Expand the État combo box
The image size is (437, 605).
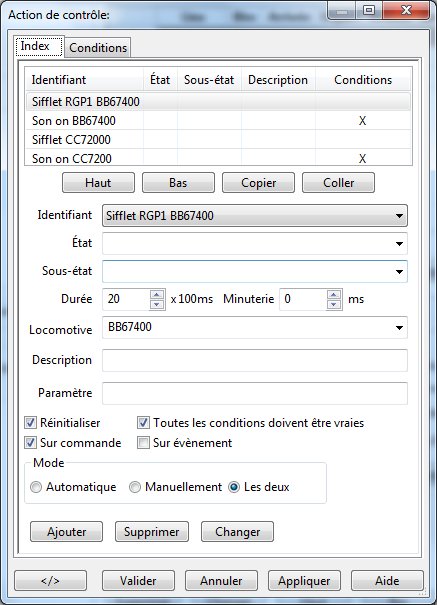255,243
